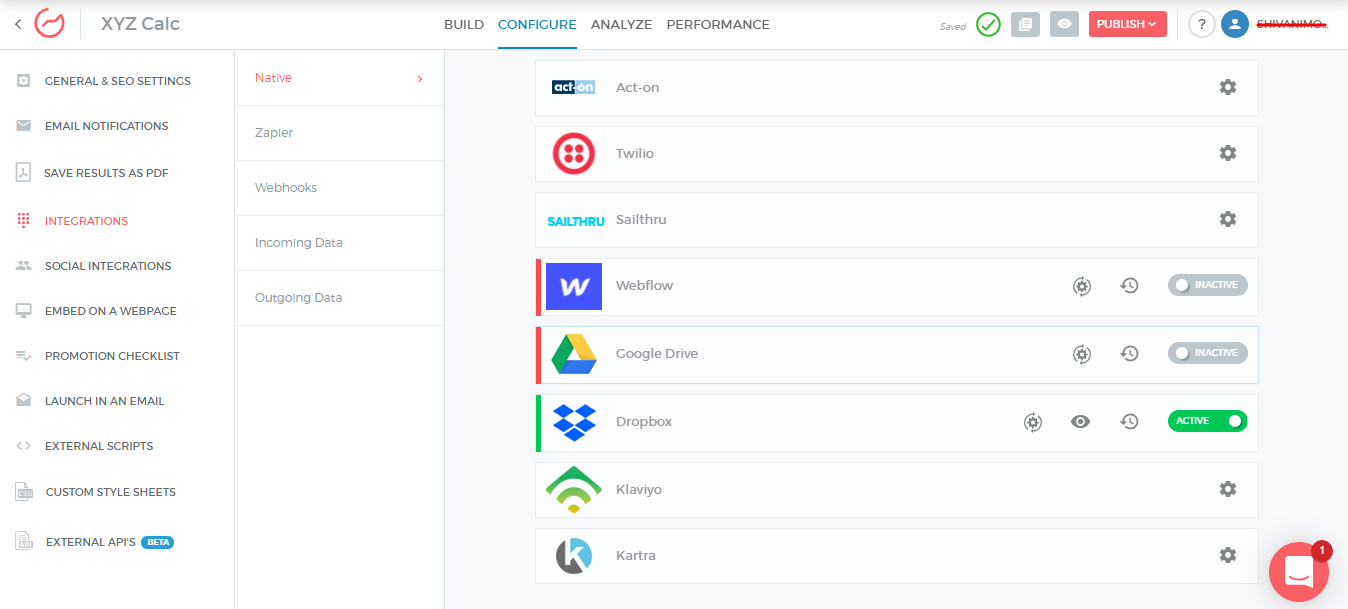Screen dimensions: 1348x609
Task: Select Outgoing Data option
Action: tap(339, 298)
